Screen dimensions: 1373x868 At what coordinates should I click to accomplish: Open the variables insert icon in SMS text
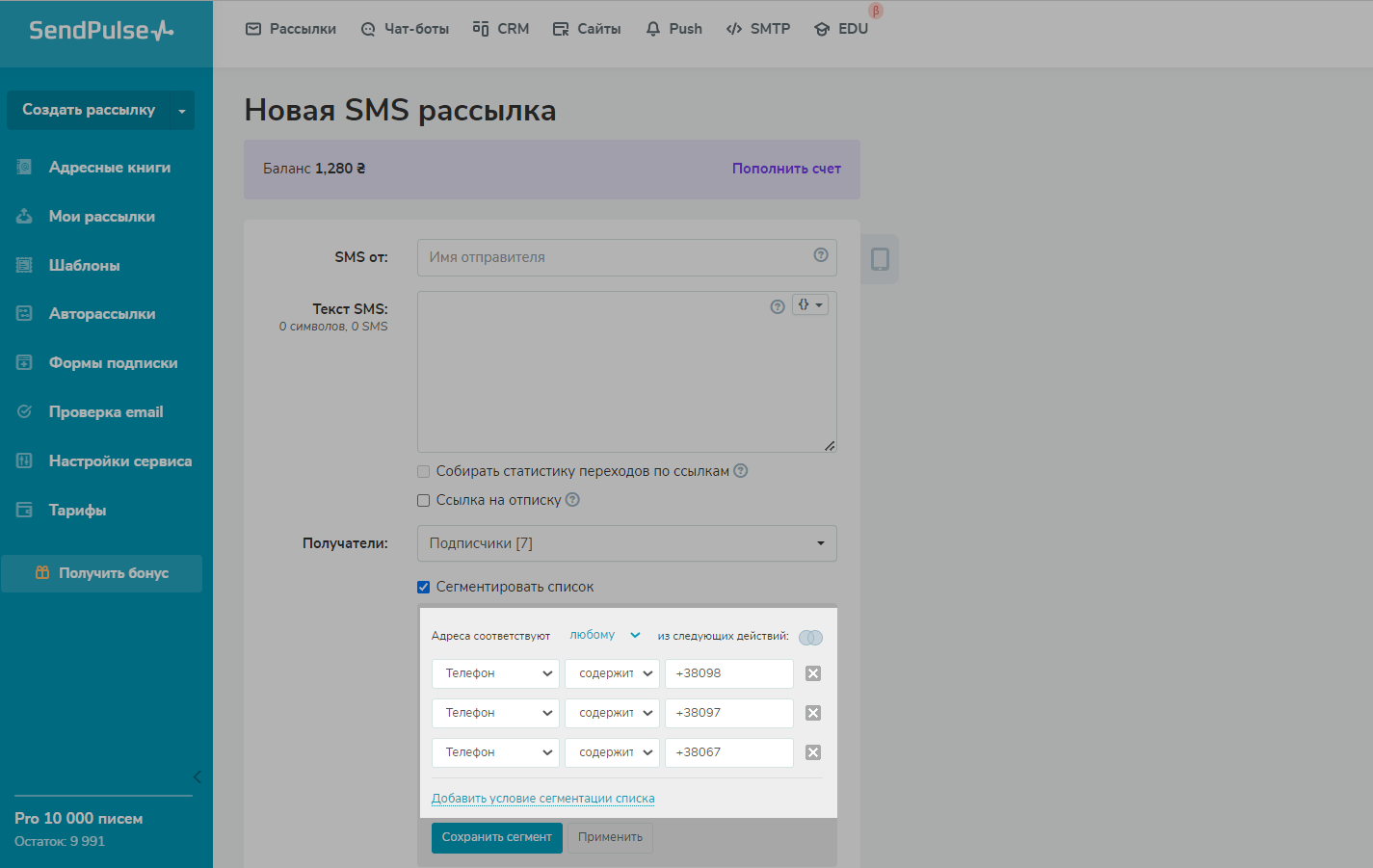pyautogui.click(x=809, y=305)
